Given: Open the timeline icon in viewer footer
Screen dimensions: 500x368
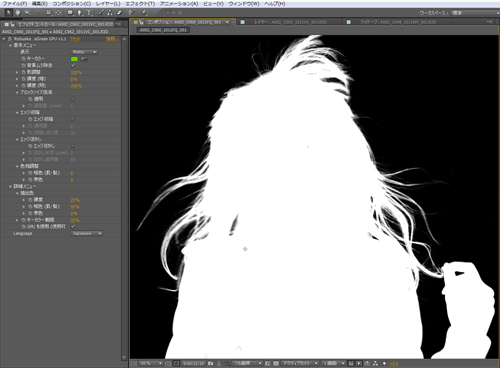Looking at the screenshot, I should [367, 363].
